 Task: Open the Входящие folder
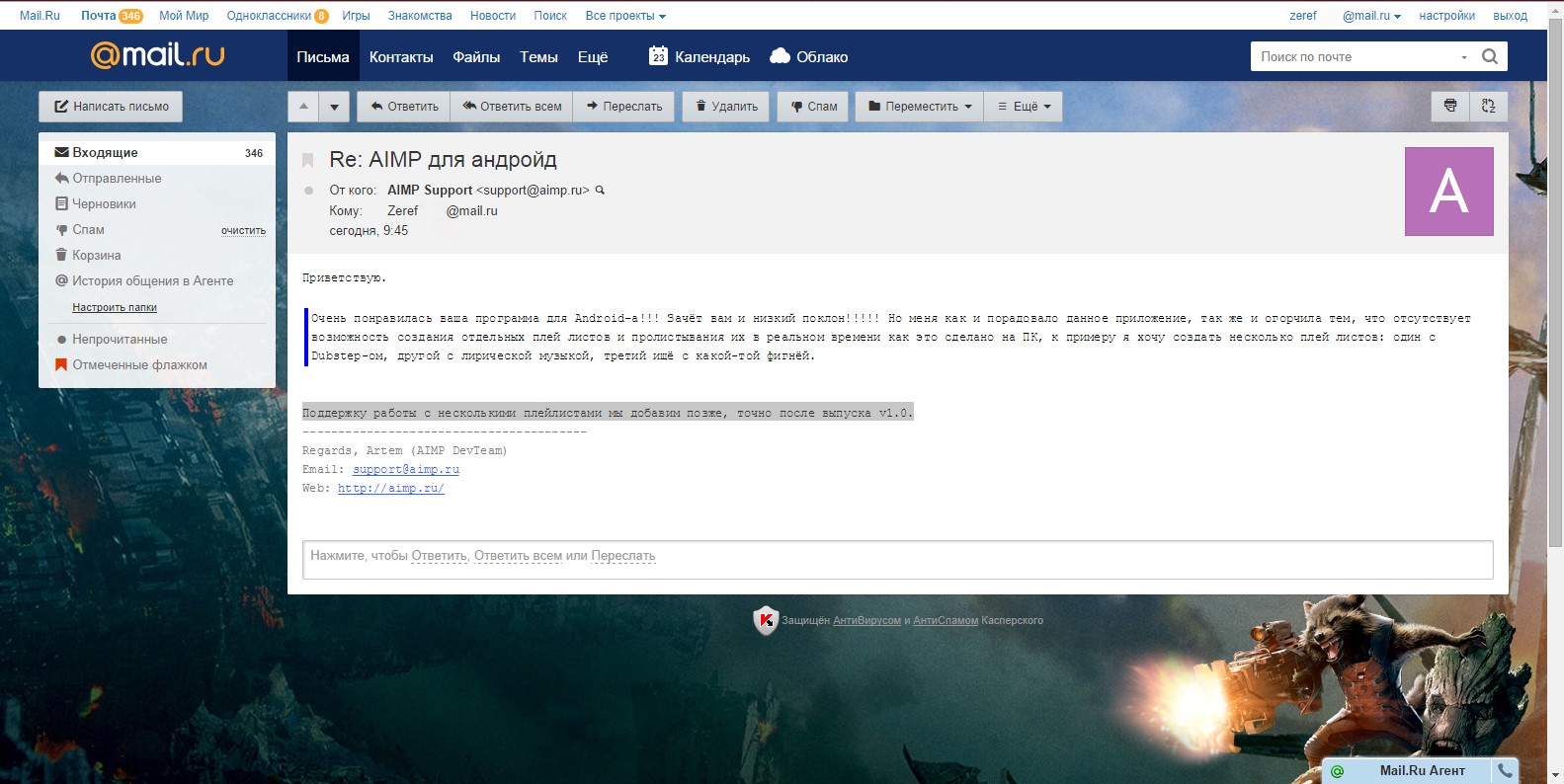click(x=157, y=152)
